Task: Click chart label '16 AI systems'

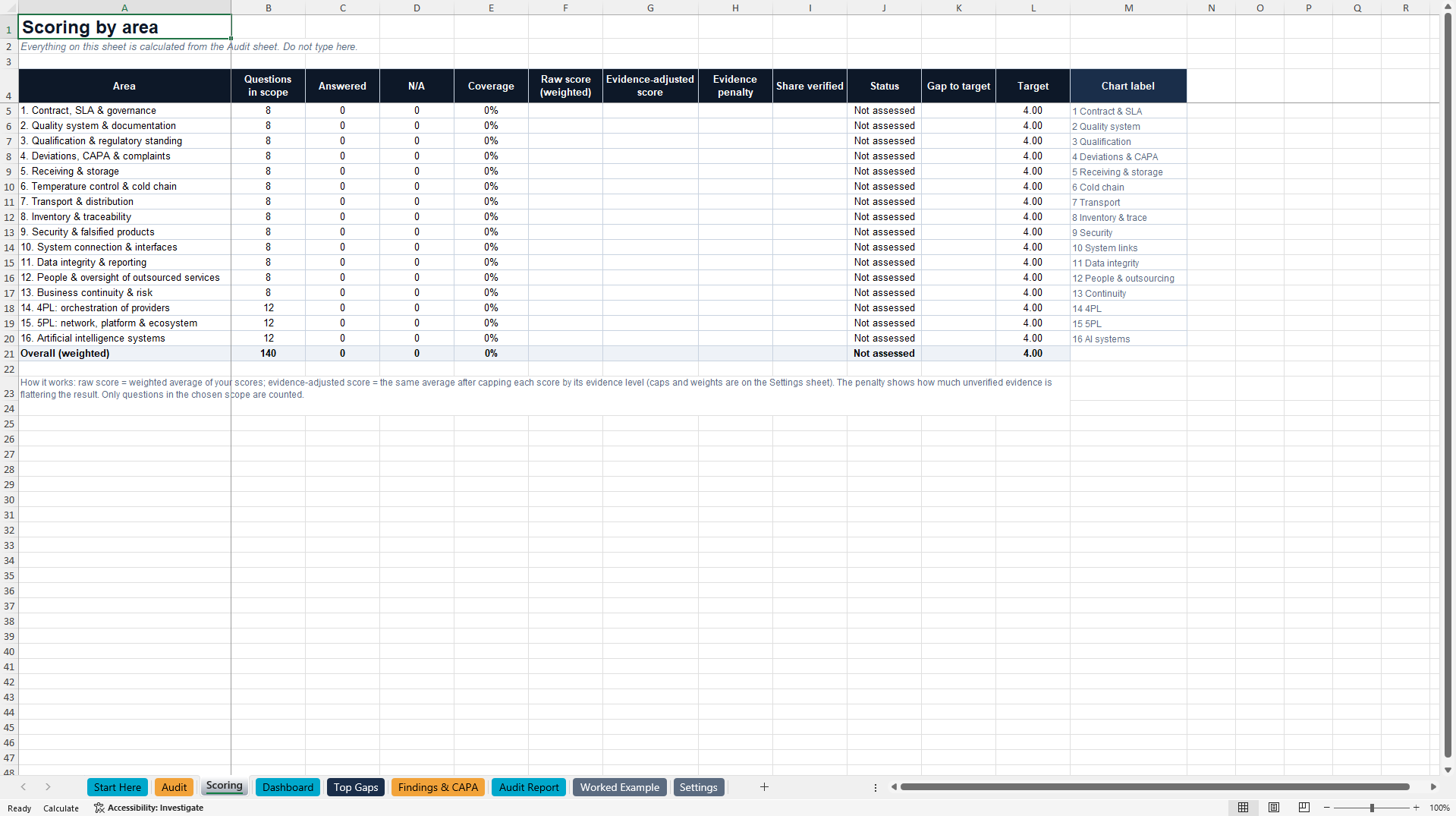Action: (1128, 339)
